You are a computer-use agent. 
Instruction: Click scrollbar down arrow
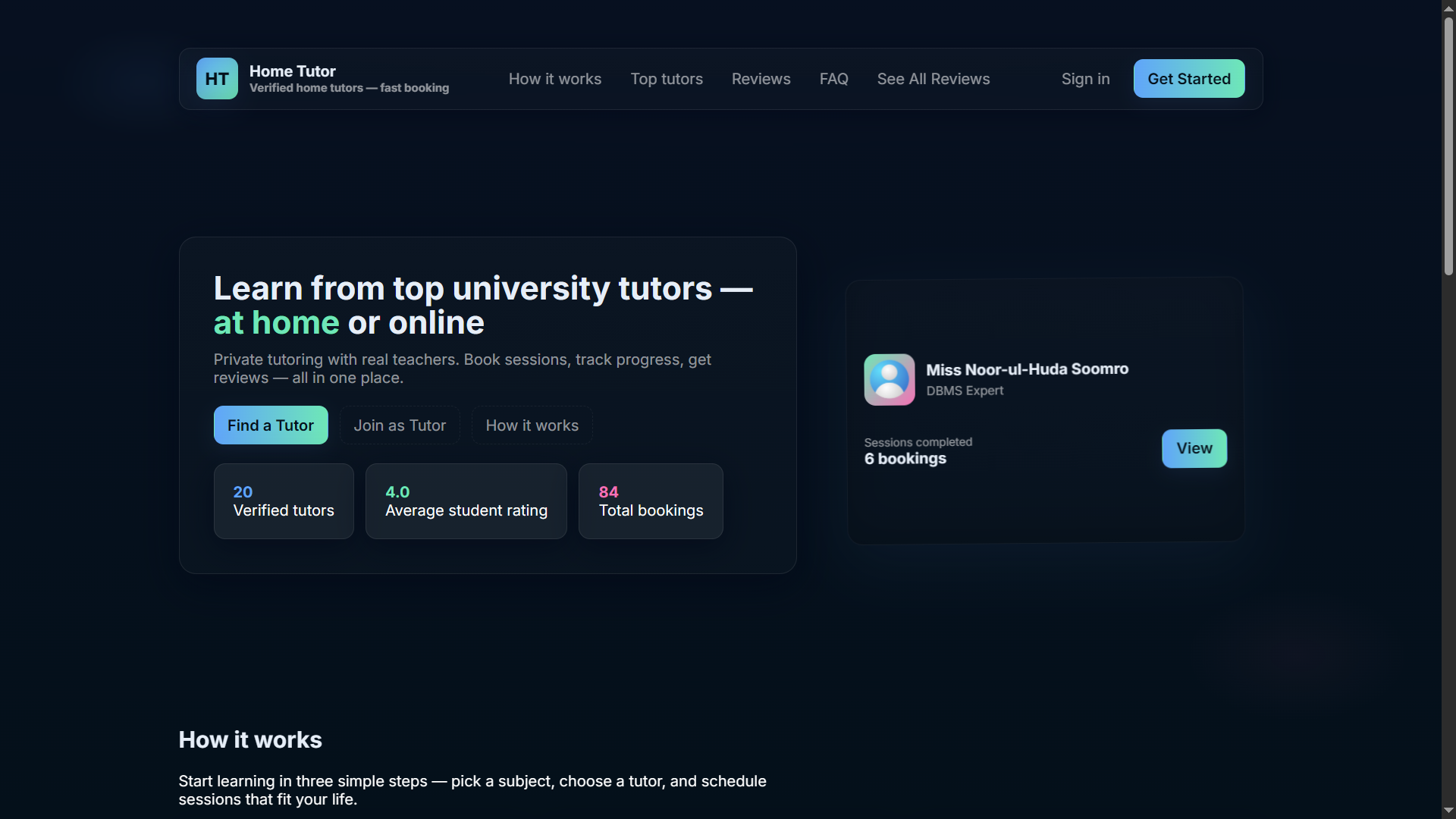[1448, 811]
